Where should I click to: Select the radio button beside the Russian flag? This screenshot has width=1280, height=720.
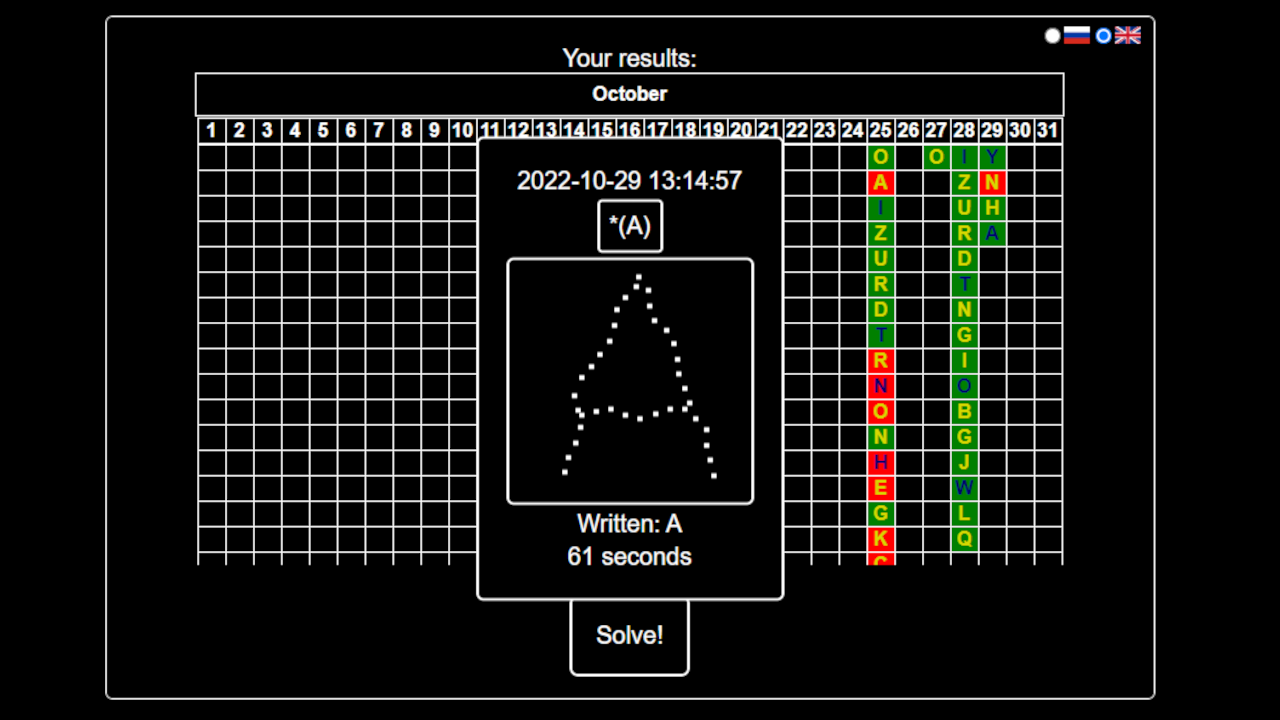pyautogui.click(x=1052, y=35)
